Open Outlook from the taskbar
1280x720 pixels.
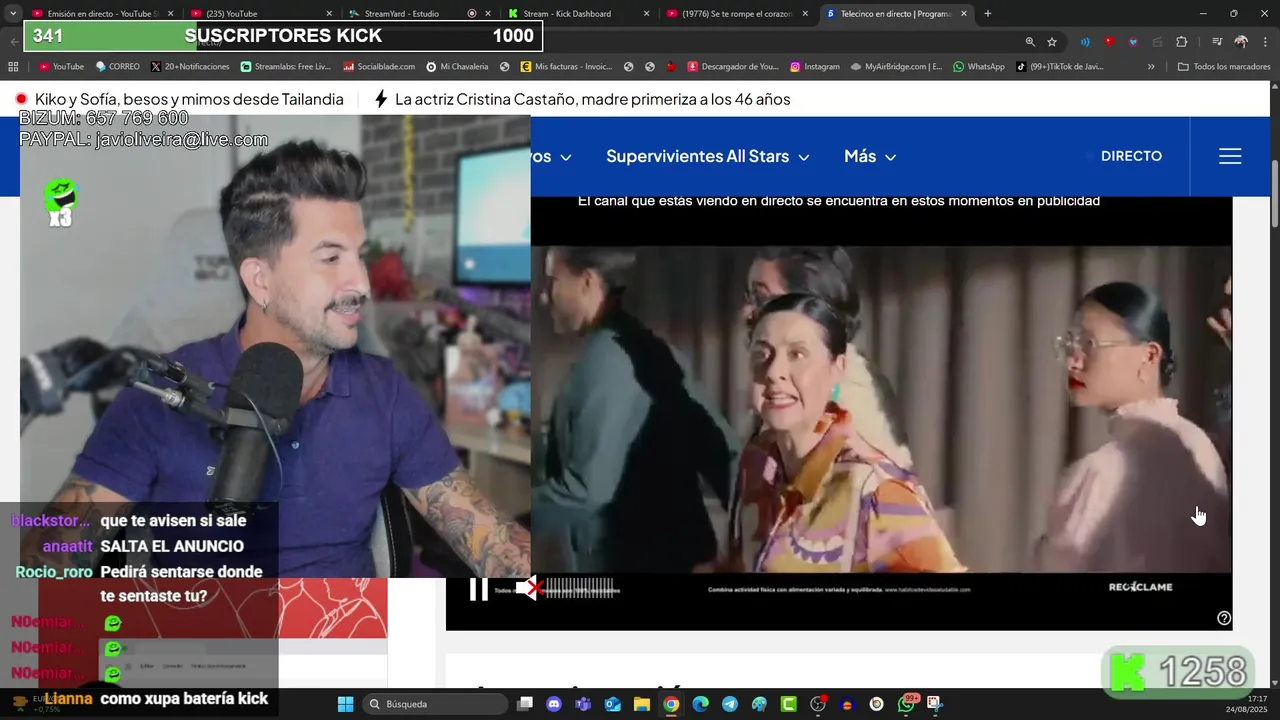[x=612, y=704]
